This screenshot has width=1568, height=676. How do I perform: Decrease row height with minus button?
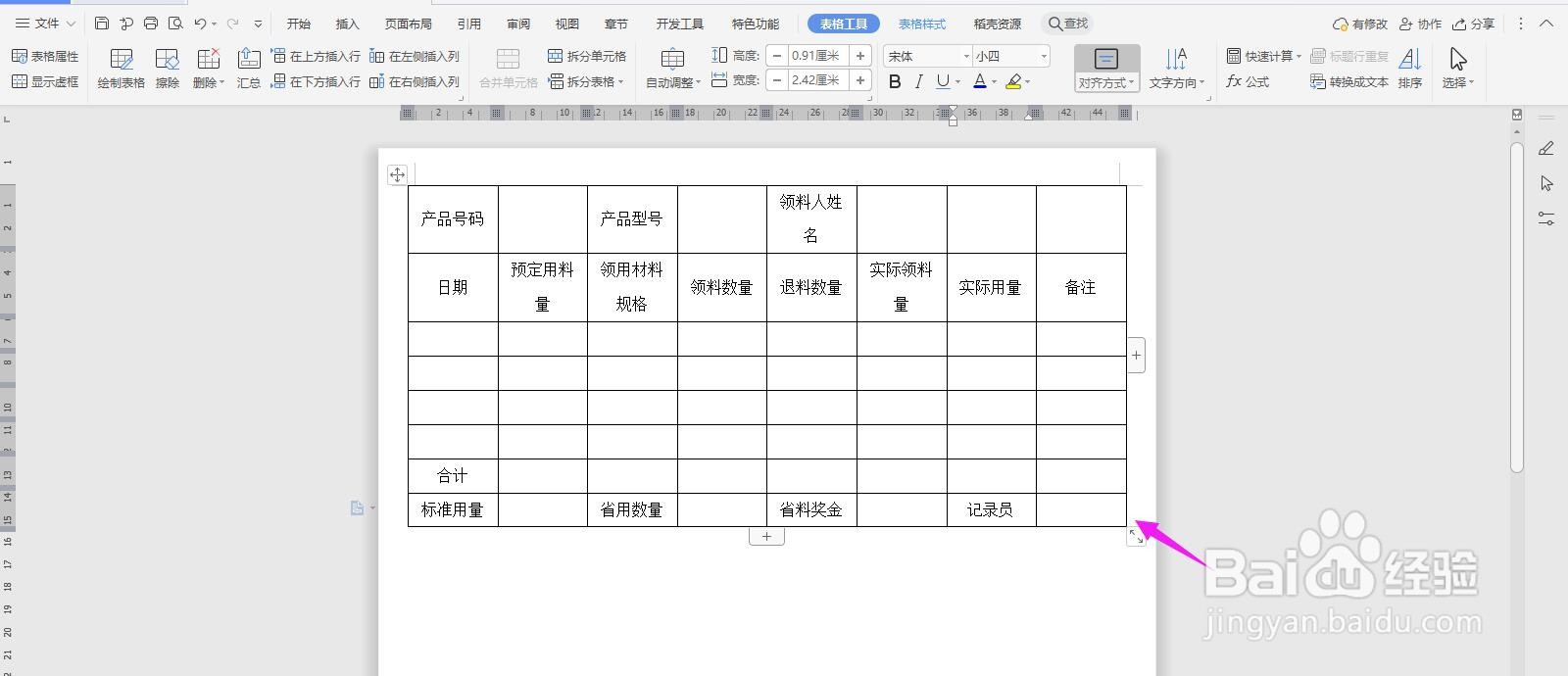pyautogui.click(x=777, y=56)
